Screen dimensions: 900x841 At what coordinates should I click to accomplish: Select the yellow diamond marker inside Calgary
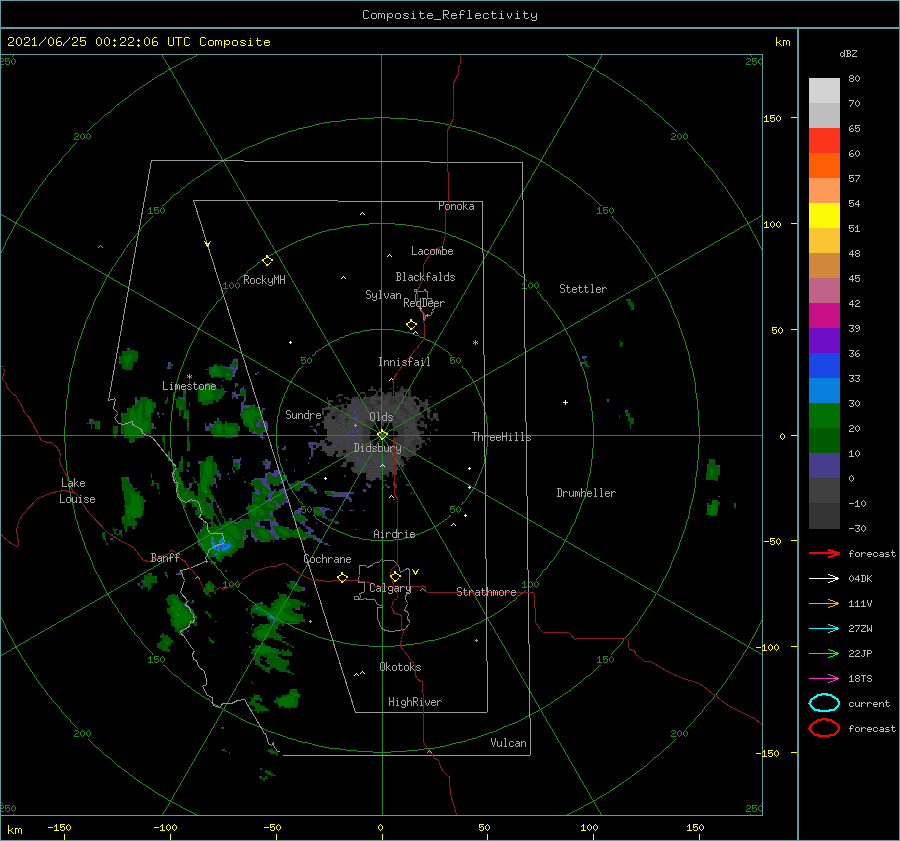tap(395, 576)
